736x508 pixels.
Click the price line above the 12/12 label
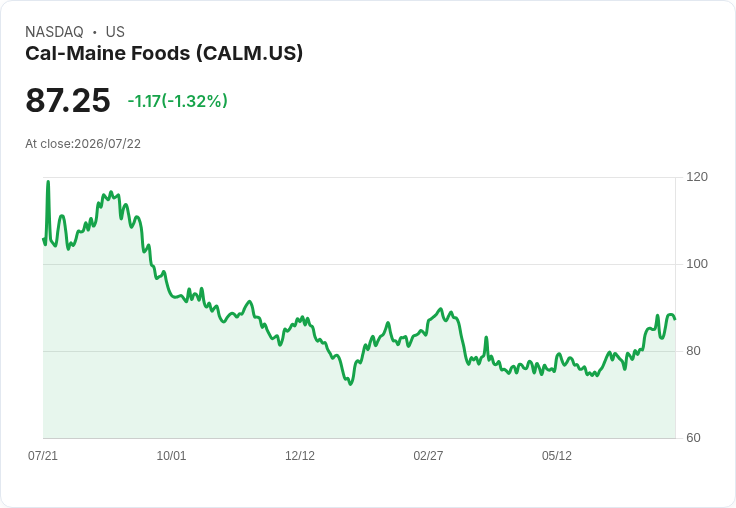(x=299, y=319)
